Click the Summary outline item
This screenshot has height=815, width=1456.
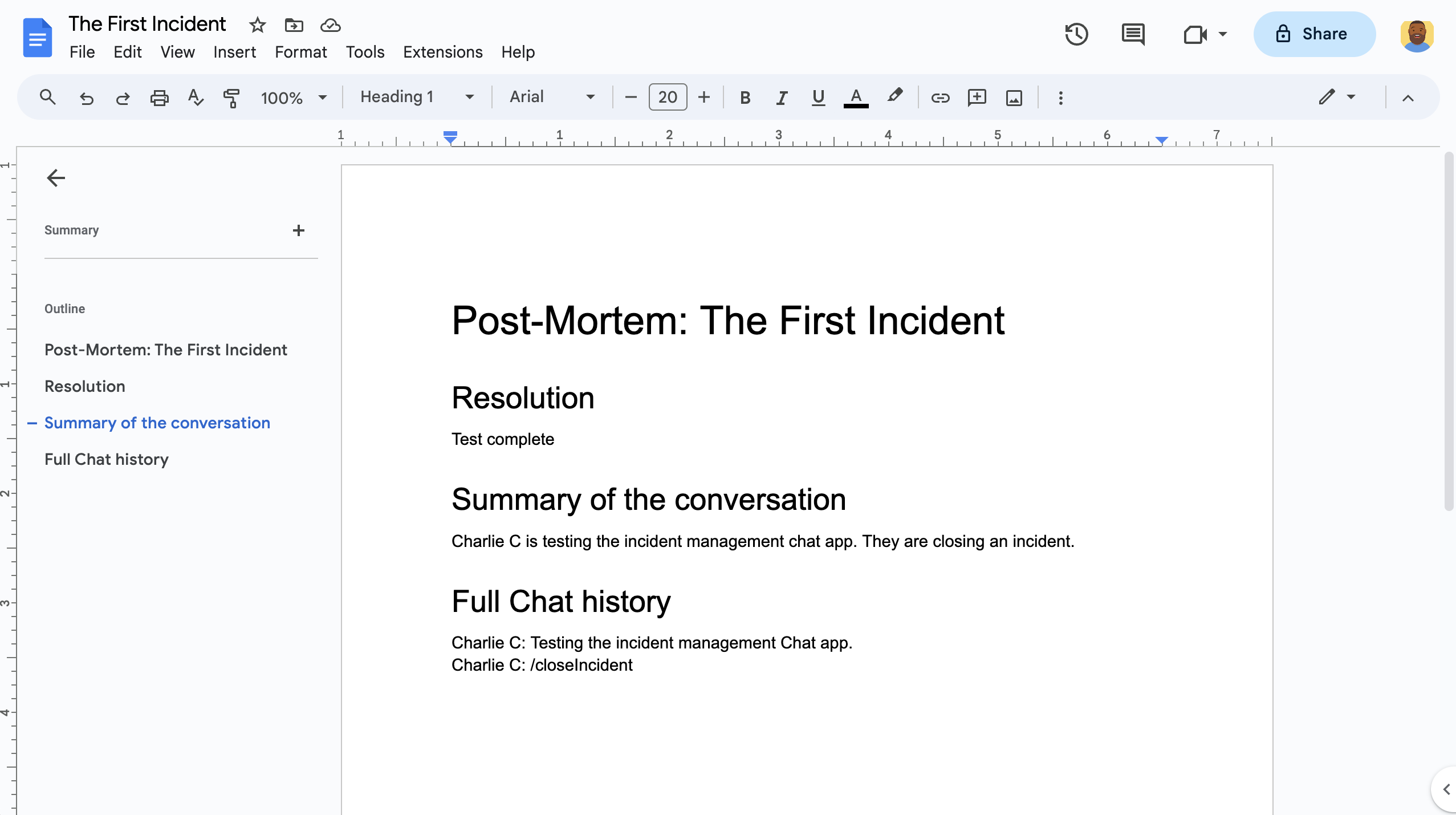point(71,230)
